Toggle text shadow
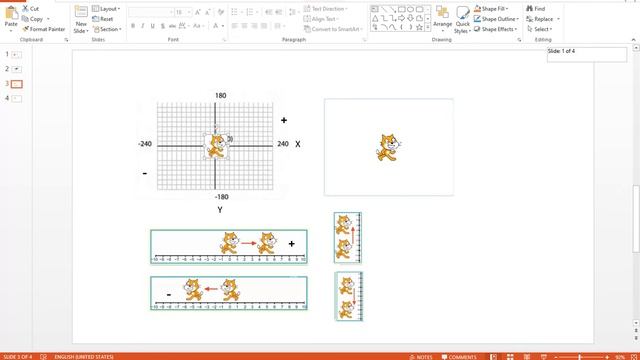This screenshot has height=360, width=640. coord(162,26)
